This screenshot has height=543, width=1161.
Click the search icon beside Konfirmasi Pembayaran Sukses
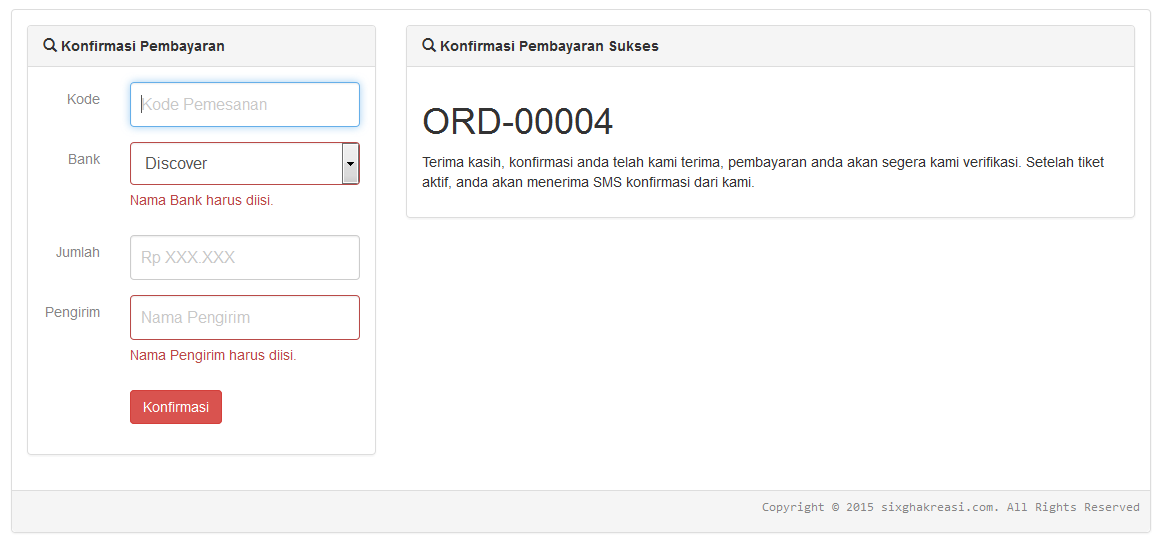(429, 45)
